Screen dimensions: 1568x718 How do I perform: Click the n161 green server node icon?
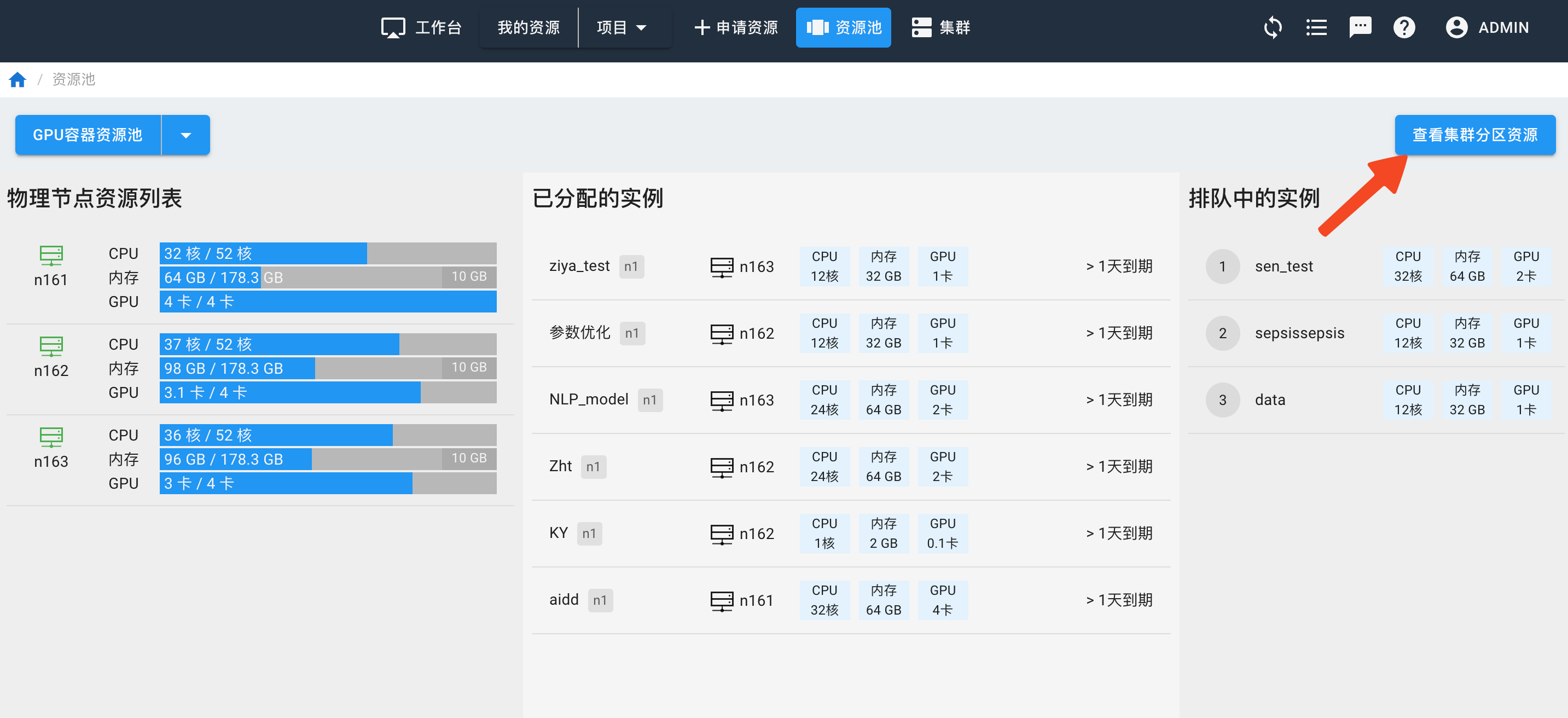51,255
